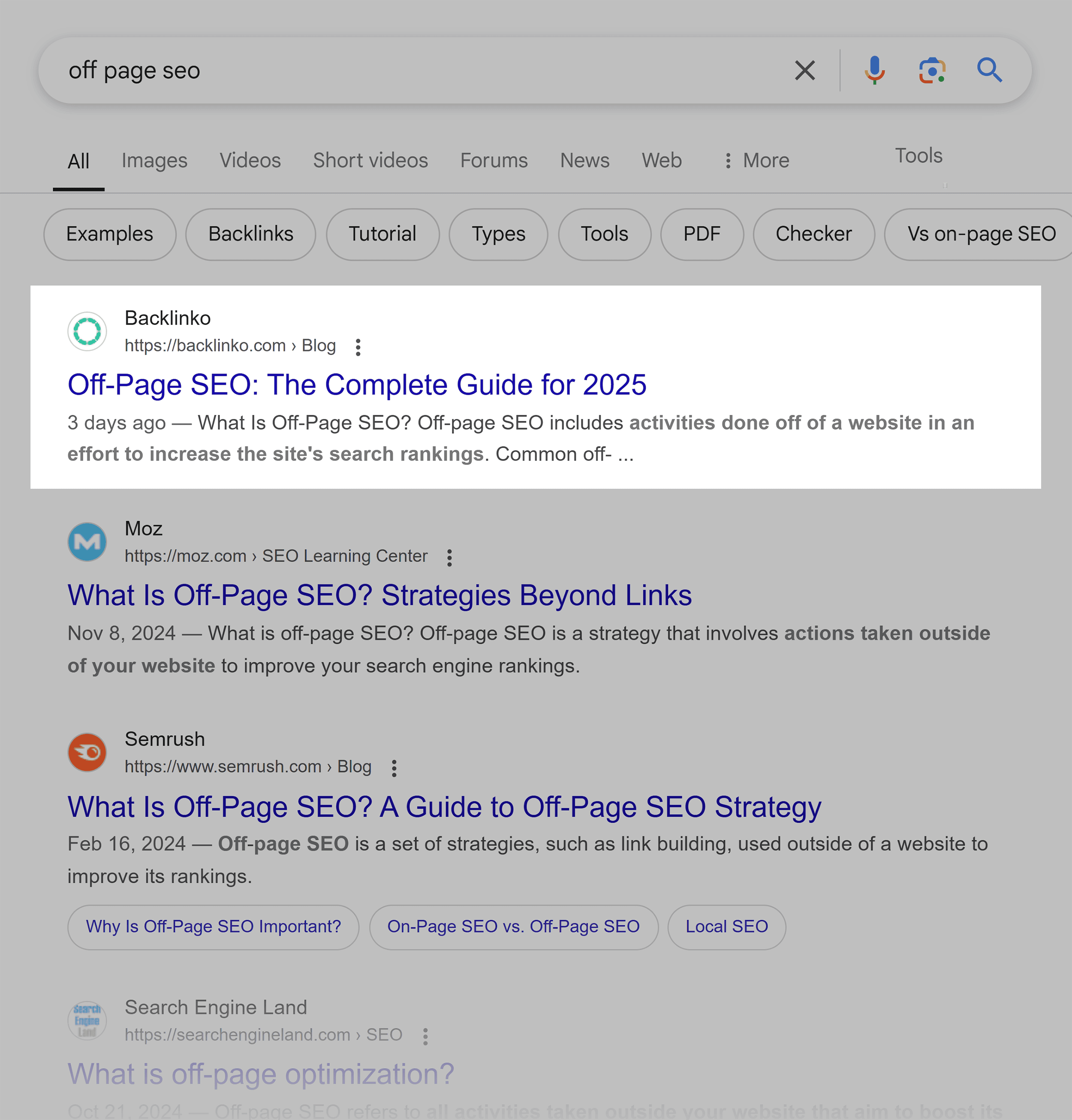The width and height of the screenshot is (1072, 1120).
Task: Click the Semrush site favicon
Action: [87, 752]
